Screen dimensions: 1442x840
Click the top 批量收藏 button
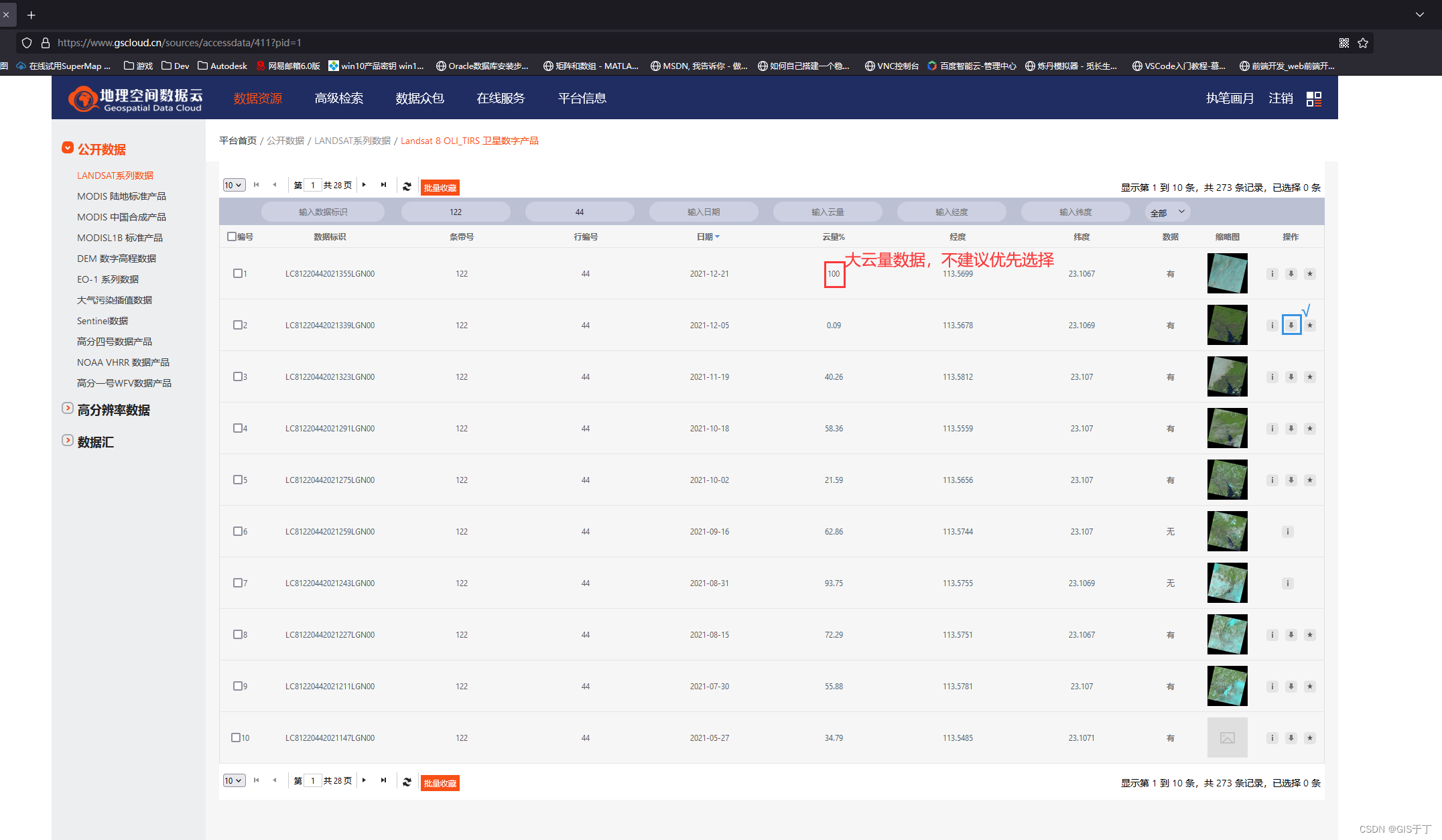[x=440, y=188]
